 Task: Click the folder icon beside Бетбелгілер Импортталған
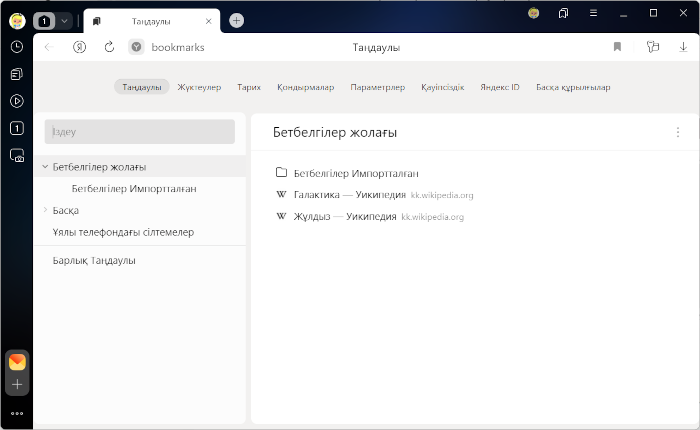pos(281,172)
